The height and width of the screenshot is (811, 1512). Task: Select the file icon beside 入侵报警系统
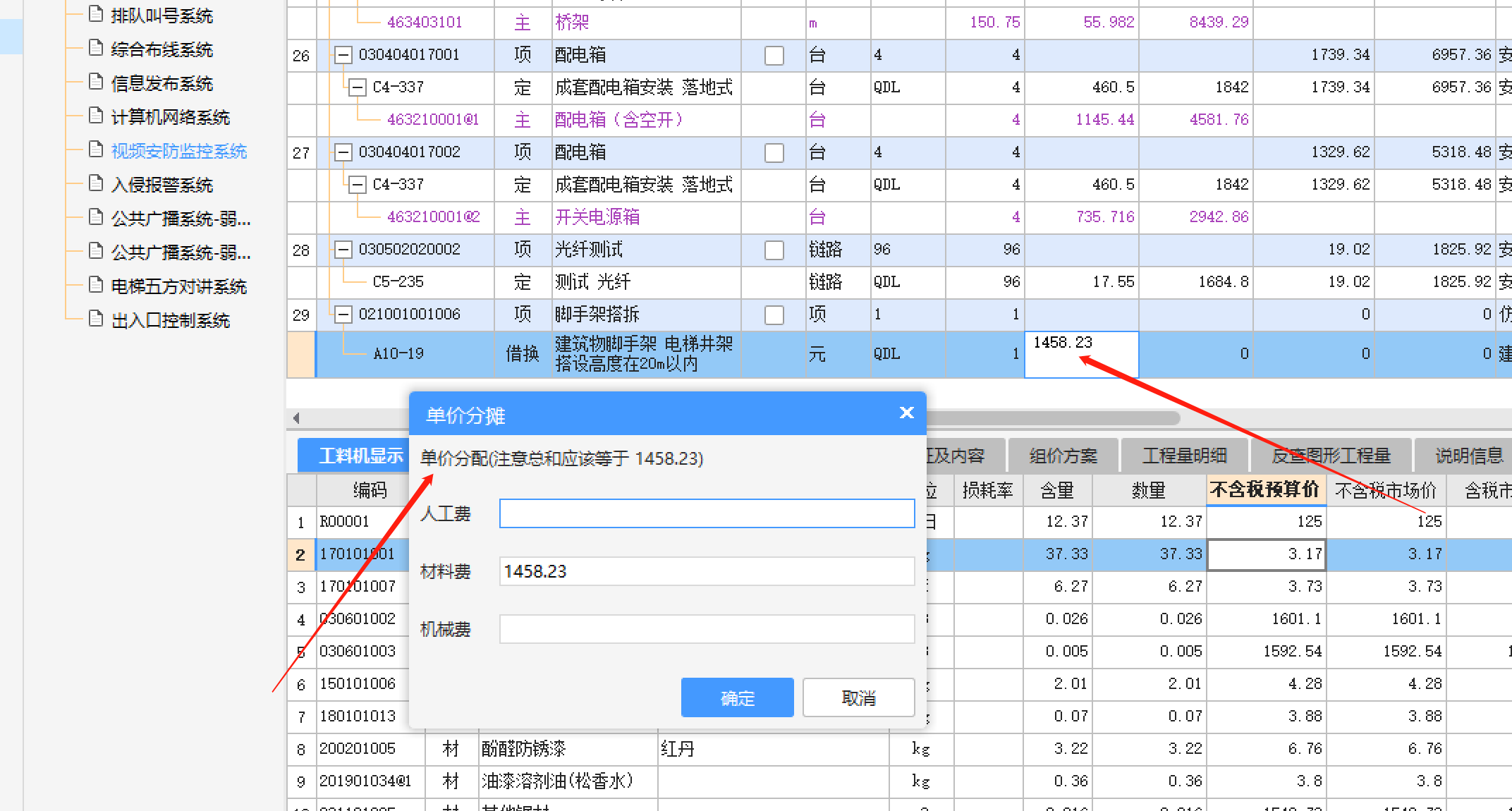95,184
